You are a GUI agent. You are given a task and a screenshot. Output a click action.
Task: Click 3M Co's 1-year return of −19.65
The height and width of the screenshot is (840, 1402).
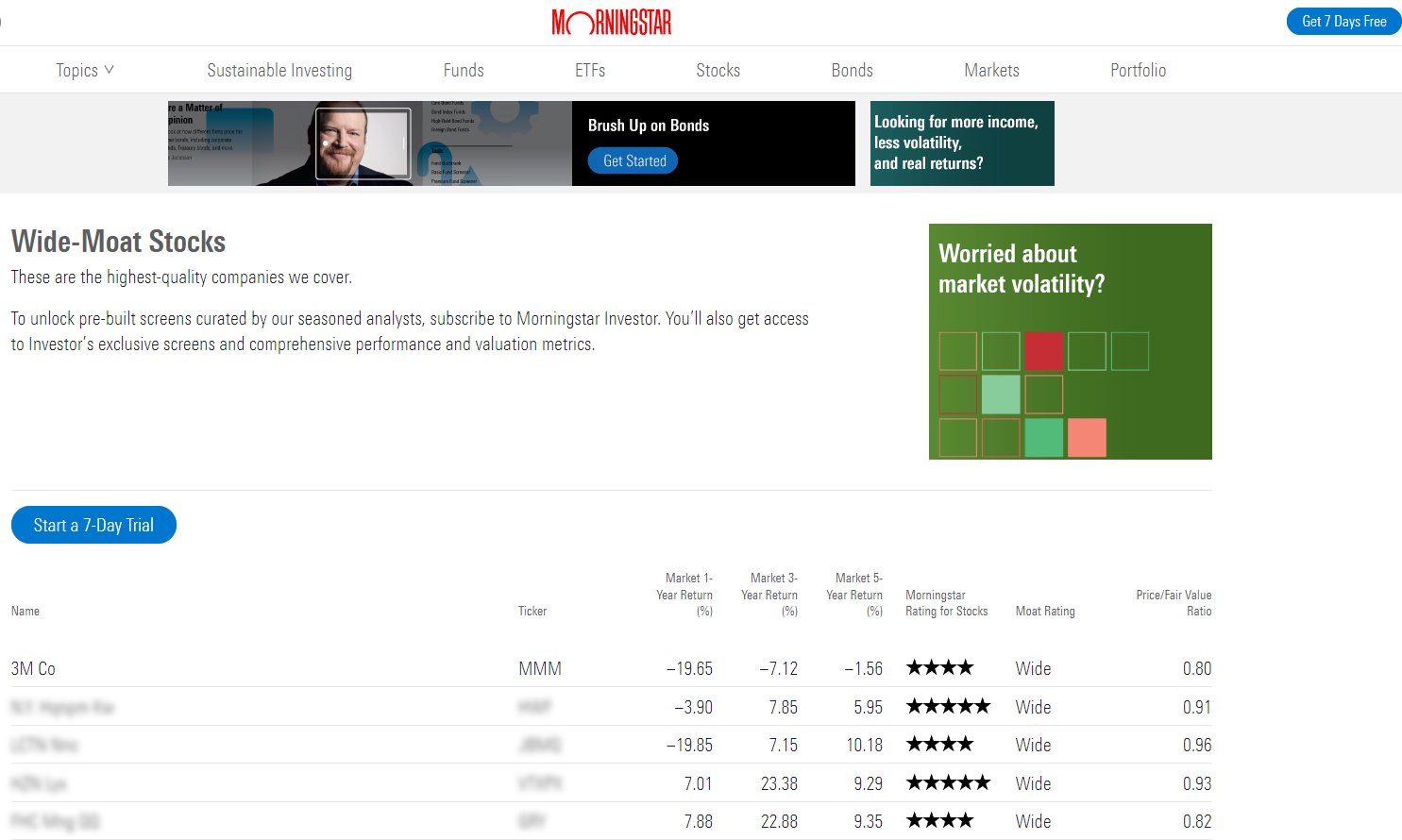689,668
